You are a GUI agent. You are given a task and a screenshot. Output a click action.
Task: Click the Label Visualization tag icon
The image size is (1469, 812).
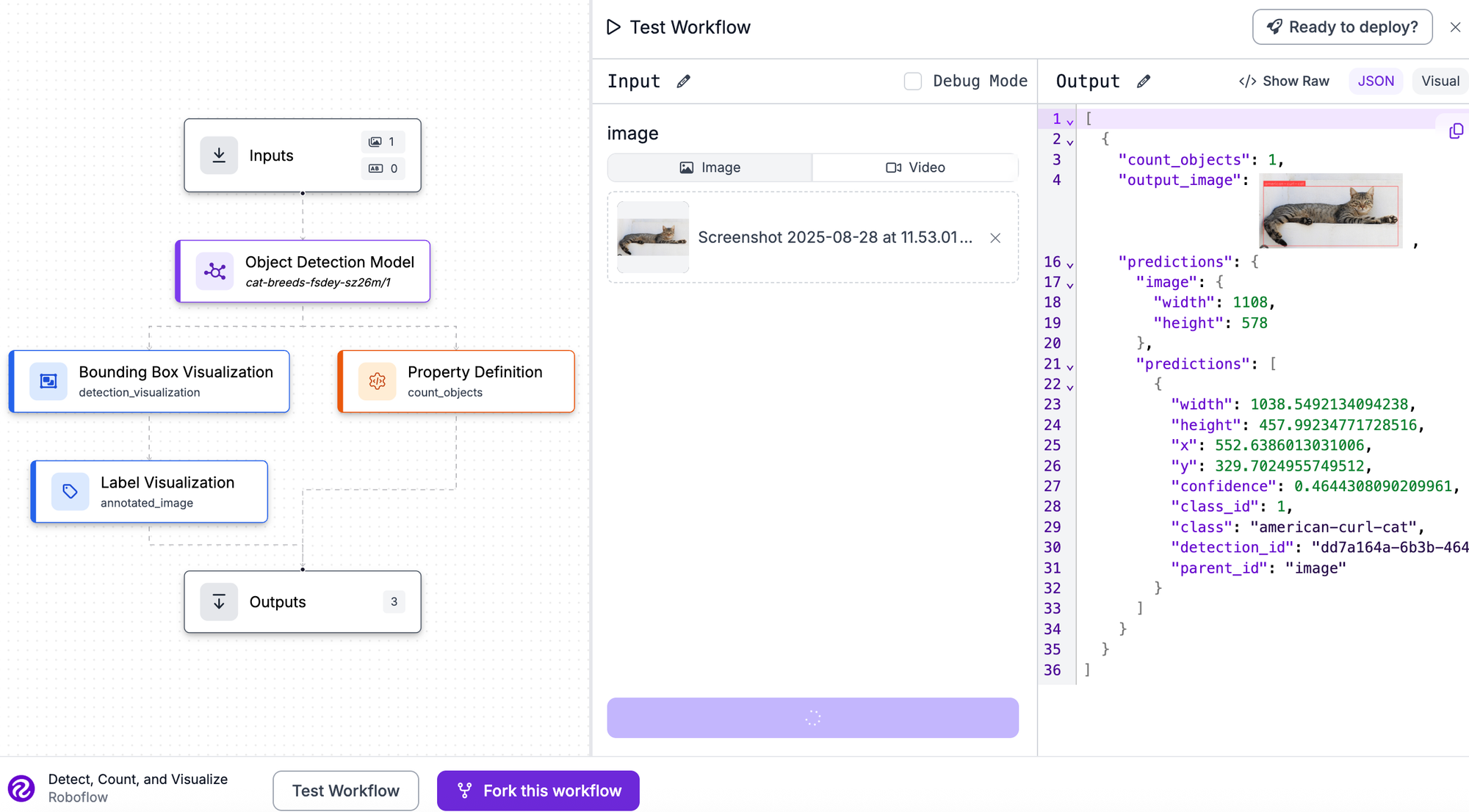coord(71,491)
